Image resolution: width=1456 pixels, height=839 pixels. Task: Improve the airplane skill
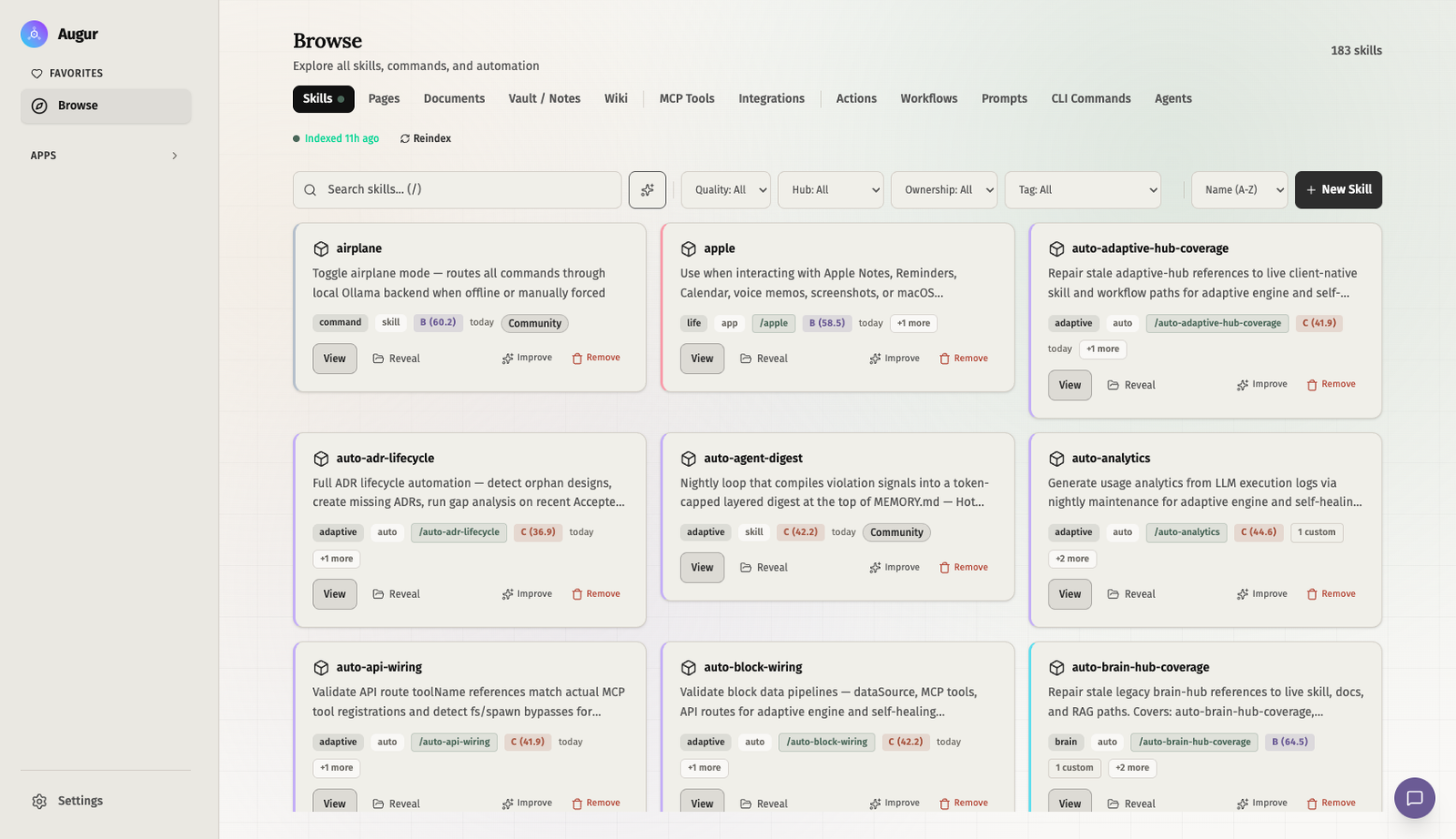527,358
